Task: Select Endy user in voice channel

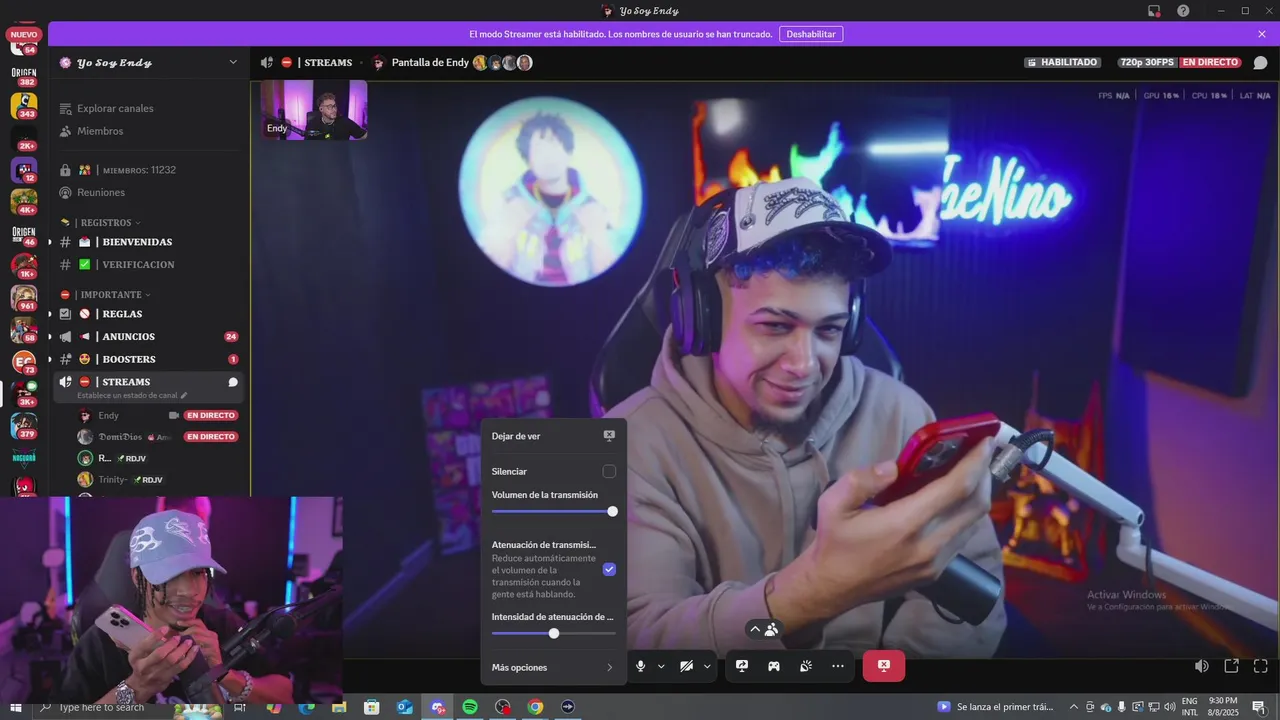Action: click(158, 415)
